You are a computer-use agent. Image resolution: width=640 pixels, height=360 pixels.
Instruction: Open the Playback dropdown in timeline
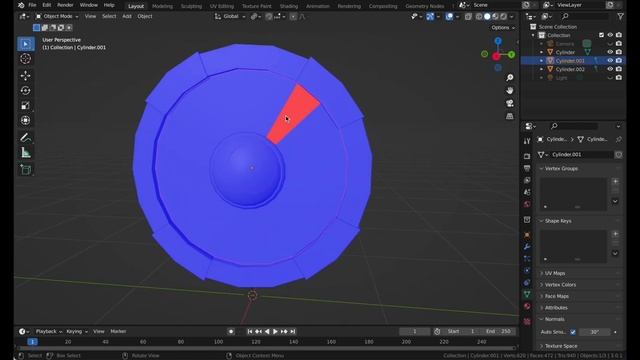point(49,331)
